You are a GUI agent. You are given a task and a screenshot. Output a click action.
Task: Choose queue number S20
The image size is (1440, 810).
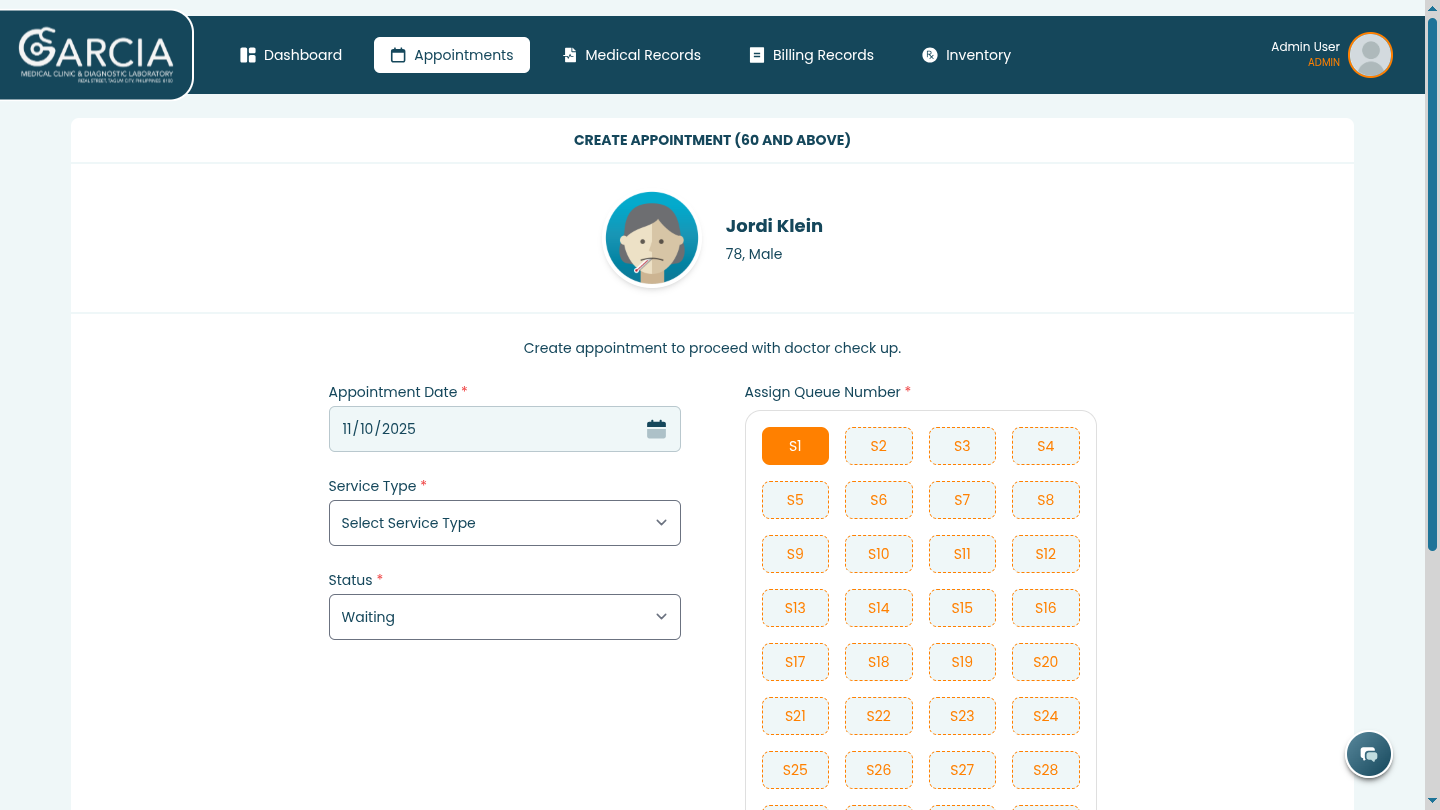click(1045, 662)
